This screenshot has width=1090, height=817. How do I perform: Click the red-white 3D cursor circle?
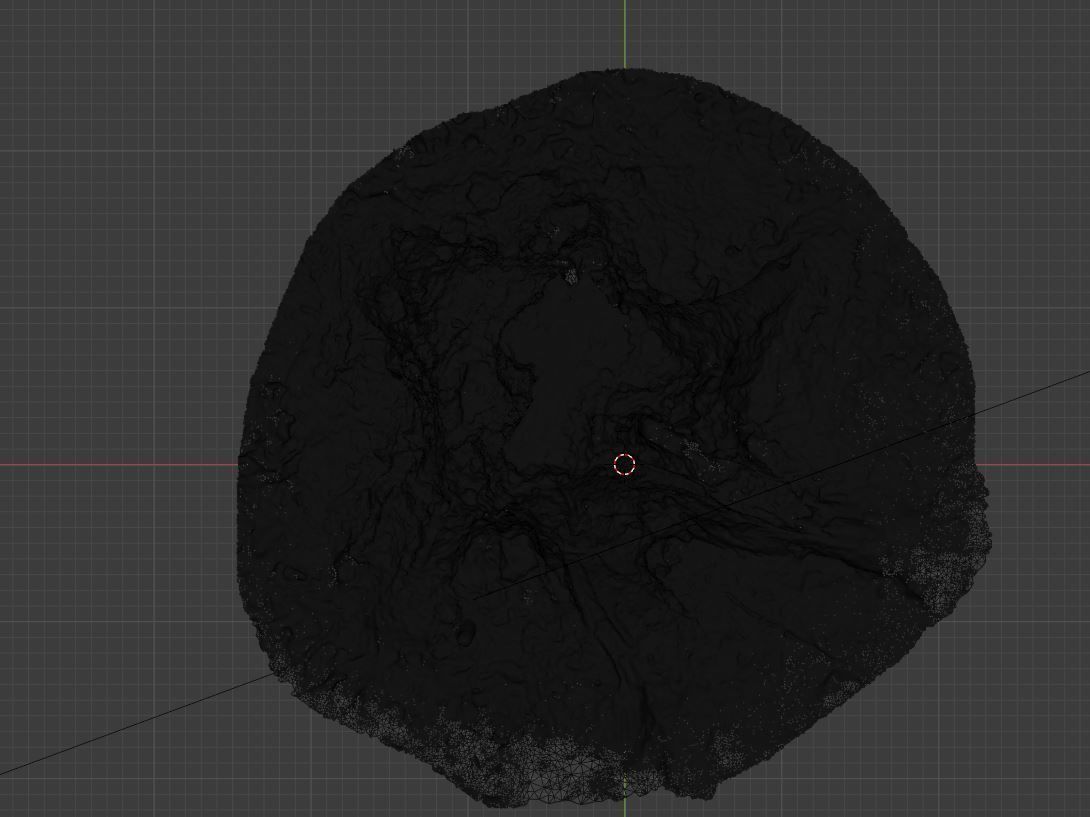(x=625, y=464)
